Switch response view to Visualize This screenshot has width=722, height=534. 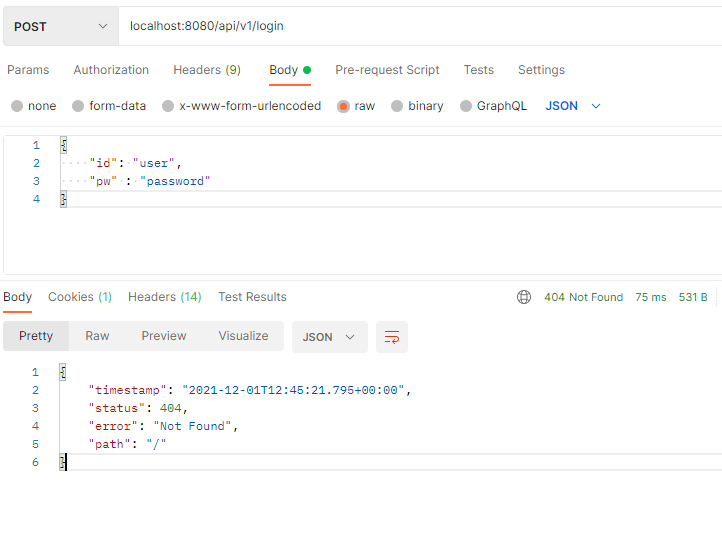click(x=243, y=336)
